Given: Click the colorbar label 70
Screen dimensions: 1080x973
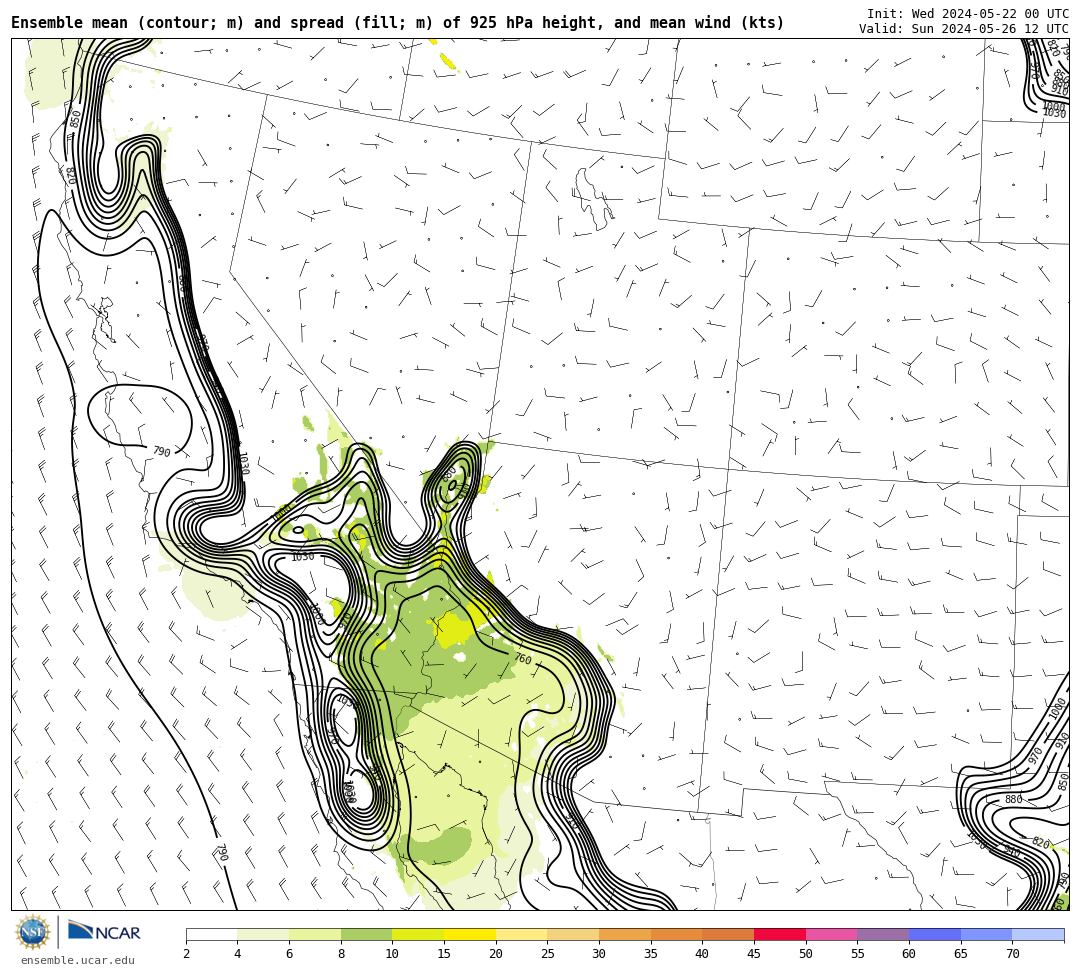Looking at the screenshot, I should [1012, 954].
